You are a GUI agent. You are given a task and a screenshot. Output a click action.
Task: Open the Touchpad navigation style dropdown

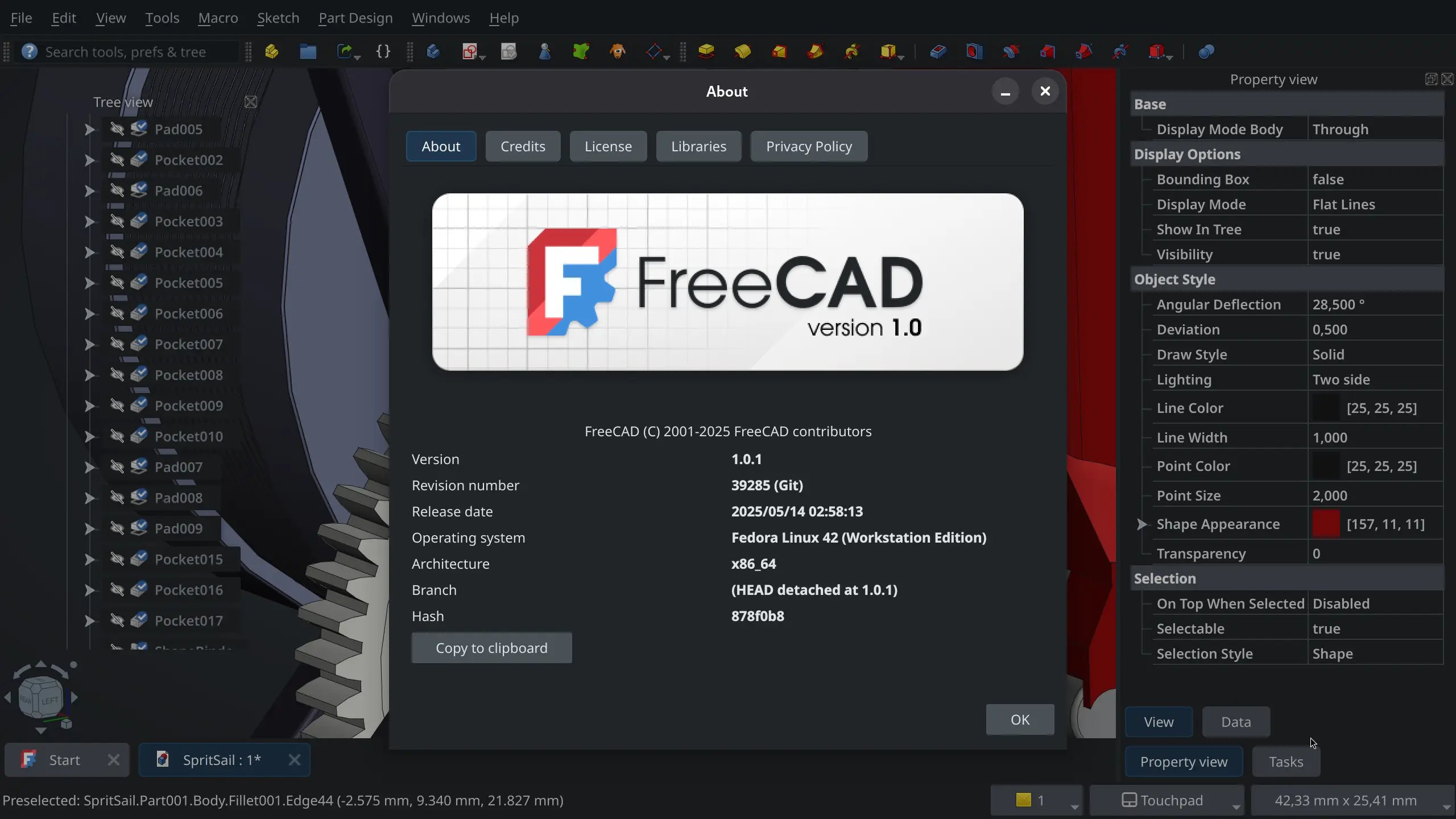(1167, 800)
